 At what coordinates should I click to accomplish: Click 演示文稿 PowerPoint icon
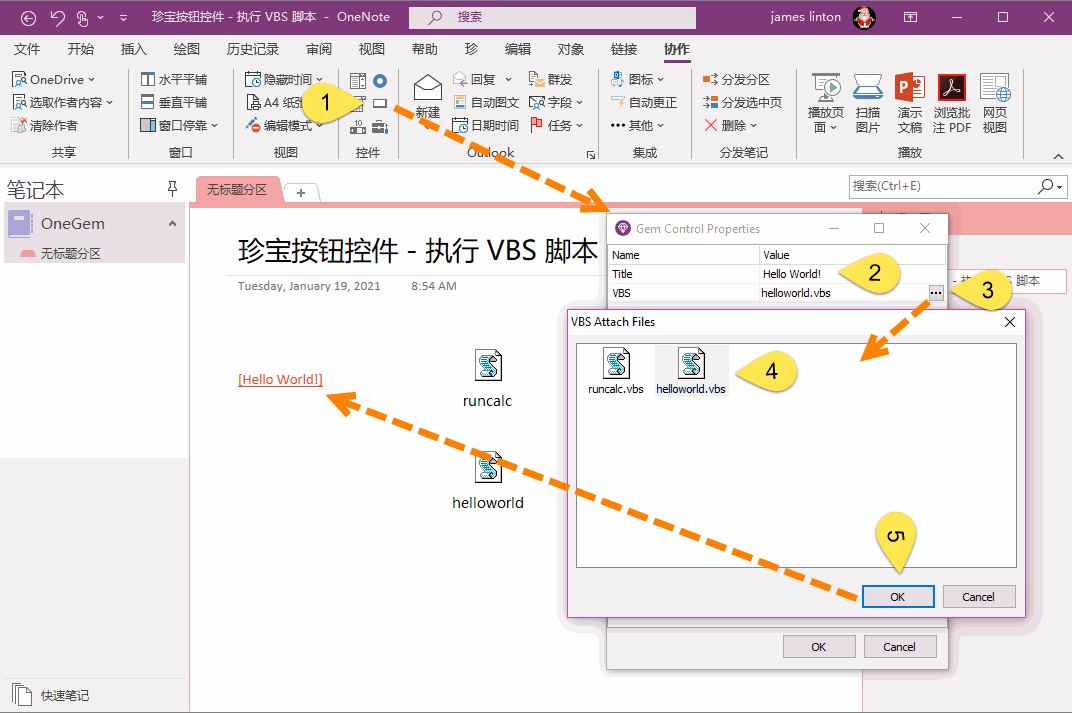910,103
